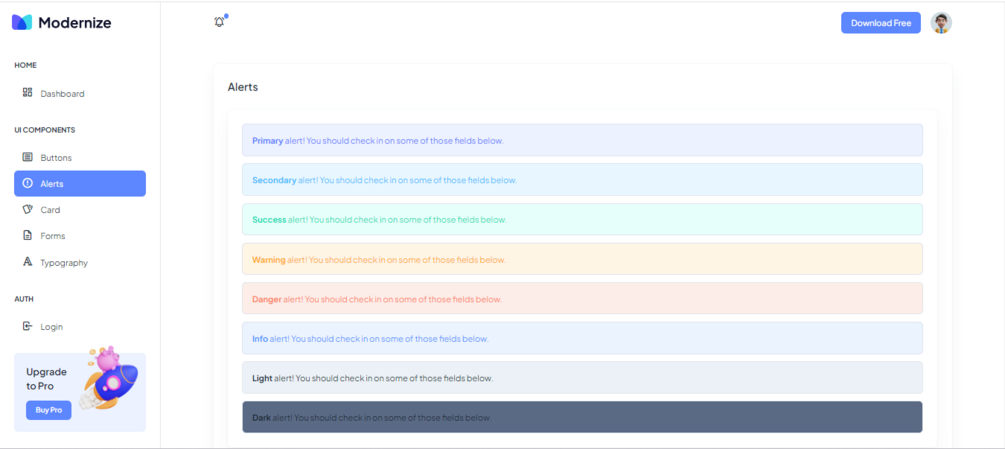Click the orange Warning alert box
The width and height of the screenshot is (1005, 449).
click(x=582, y=259)
